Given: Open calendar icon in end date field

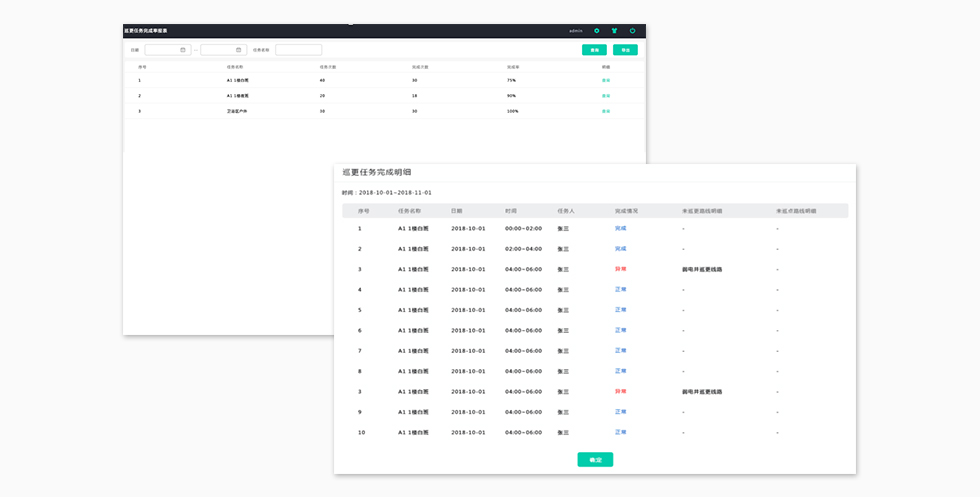Looking at the screenshot, I should 239,50.
